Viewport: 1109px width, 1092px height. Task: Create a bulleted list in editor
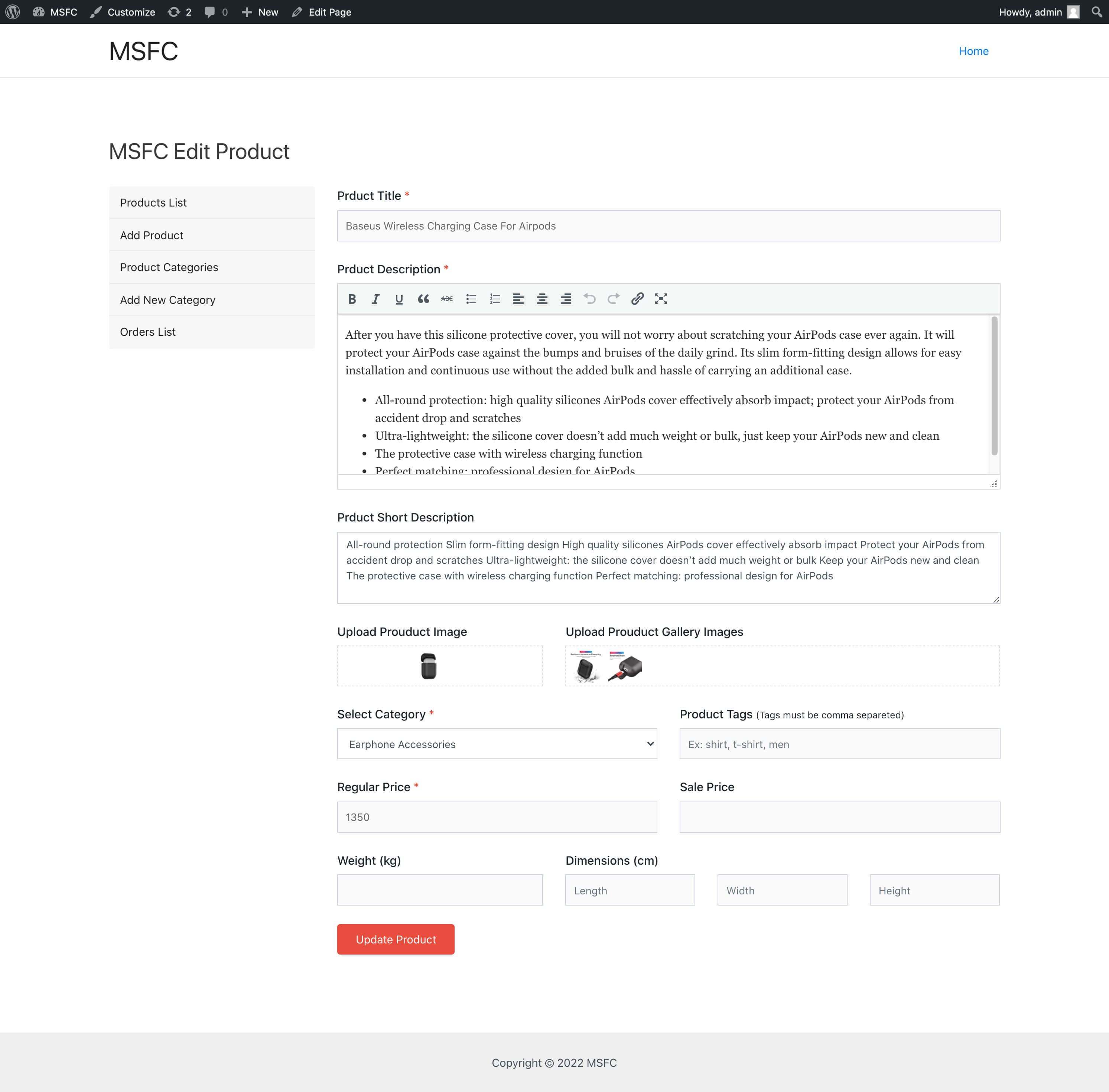tap(471, 299)
